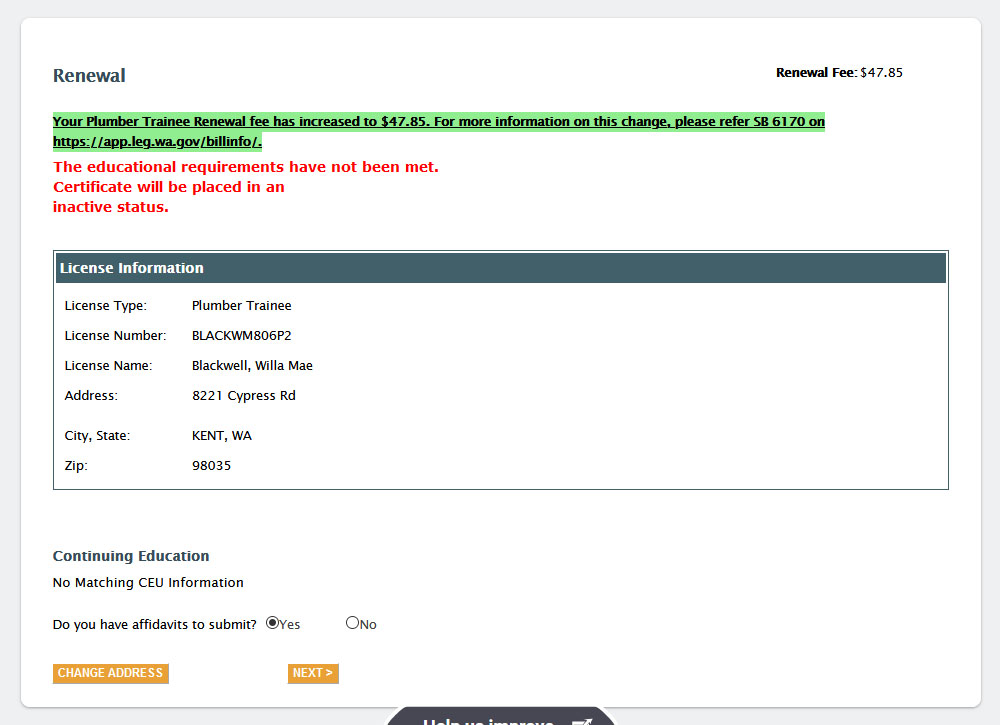Image resolution: width=1000 pixels, height=725 pixels.
Task: Click the address 8221 Cypress Rd
Action: [x=244, y=395]
